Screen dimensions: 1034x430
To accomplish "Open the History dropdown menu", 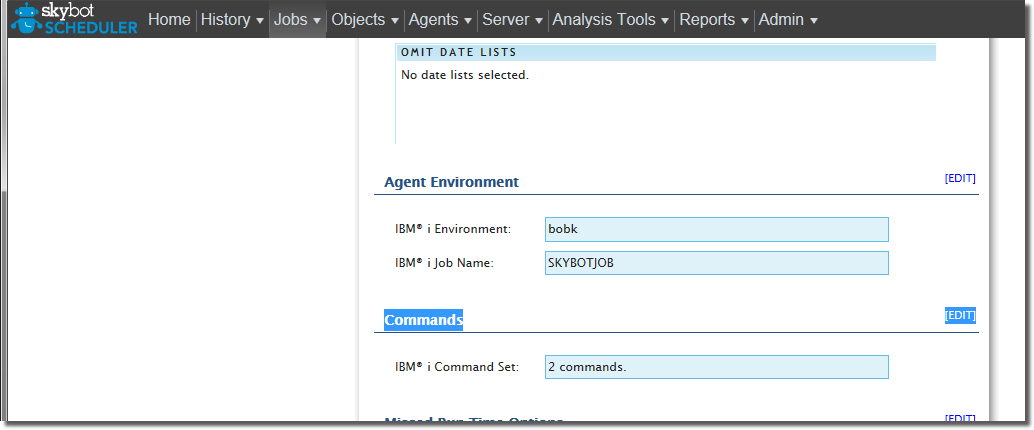I will pyautogui.click(x=232, y=20).
